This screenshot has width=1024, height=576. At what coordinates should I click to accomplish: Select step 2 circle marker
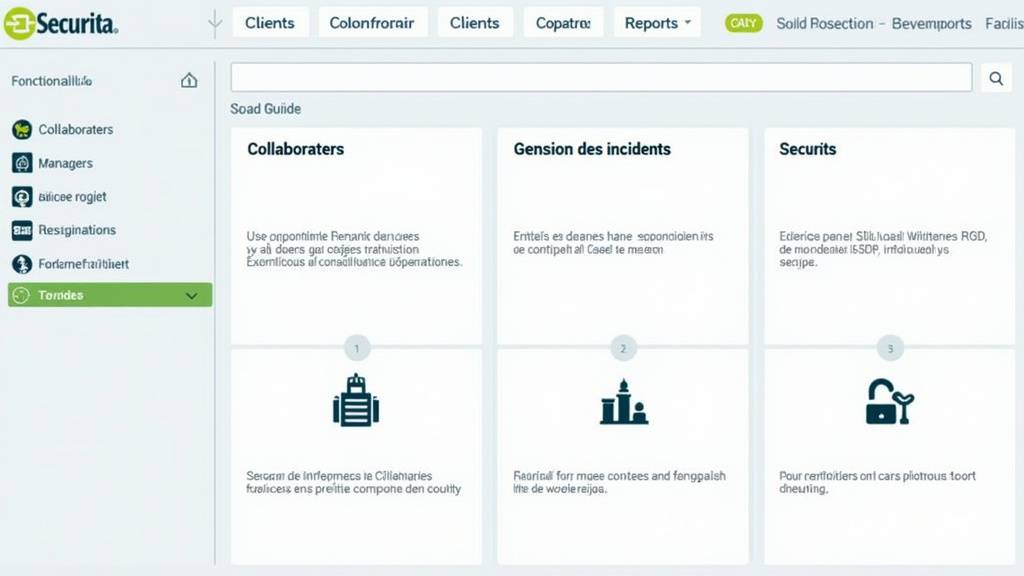click(623, 348)
